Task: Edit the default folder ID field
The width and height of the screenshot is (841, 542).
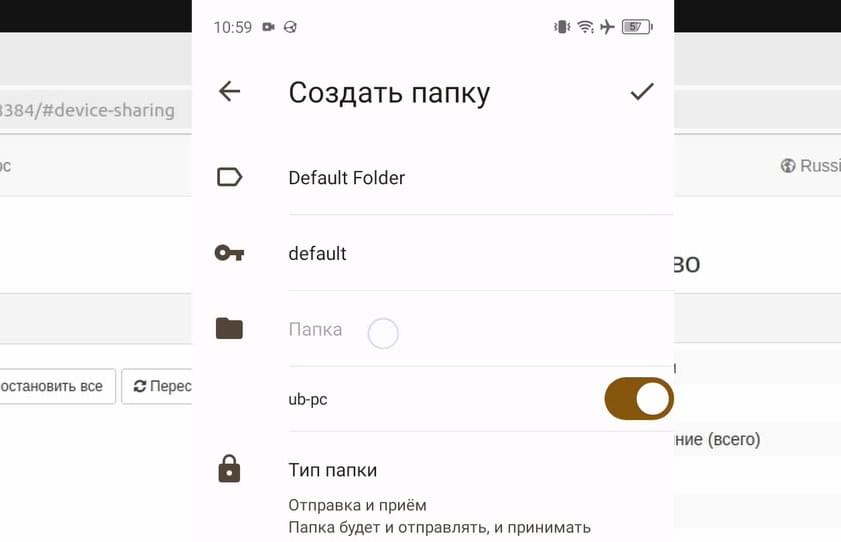Action: click(480, 254)
